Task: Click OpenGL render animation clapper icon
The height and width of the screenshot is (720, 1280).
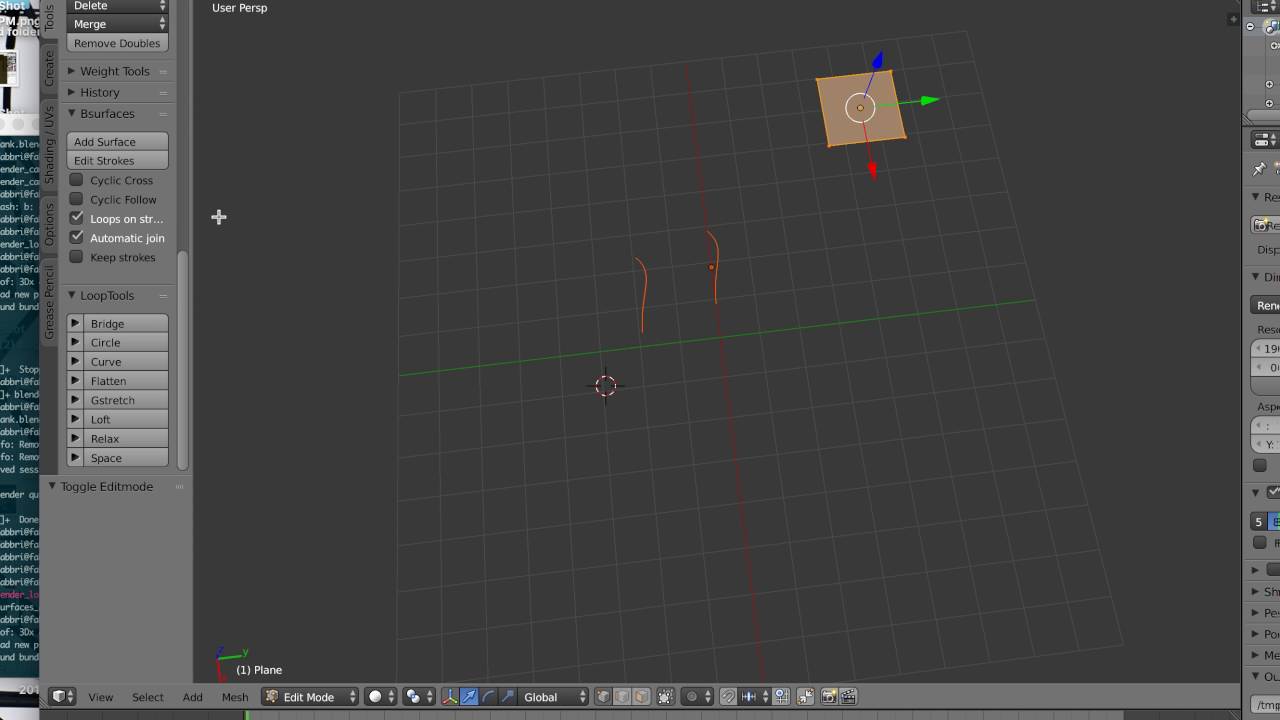Action: tap(848, 697)
